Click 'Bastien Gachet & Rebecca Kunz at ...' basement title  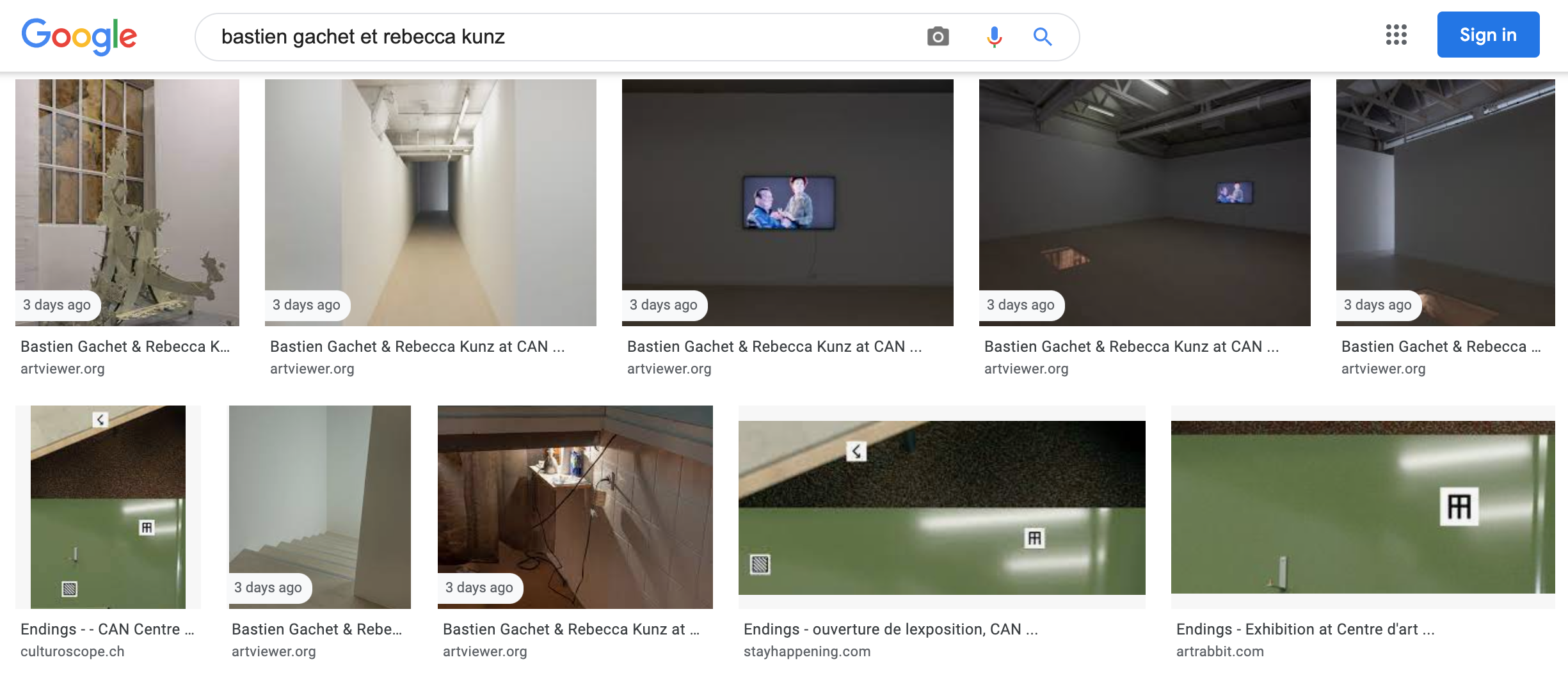click(571, 629)
